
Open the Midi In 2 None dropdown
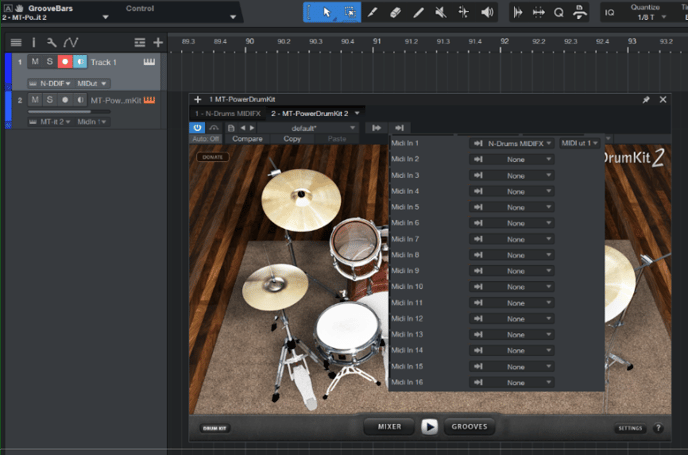pyautogui.click(x=512, y=159)
